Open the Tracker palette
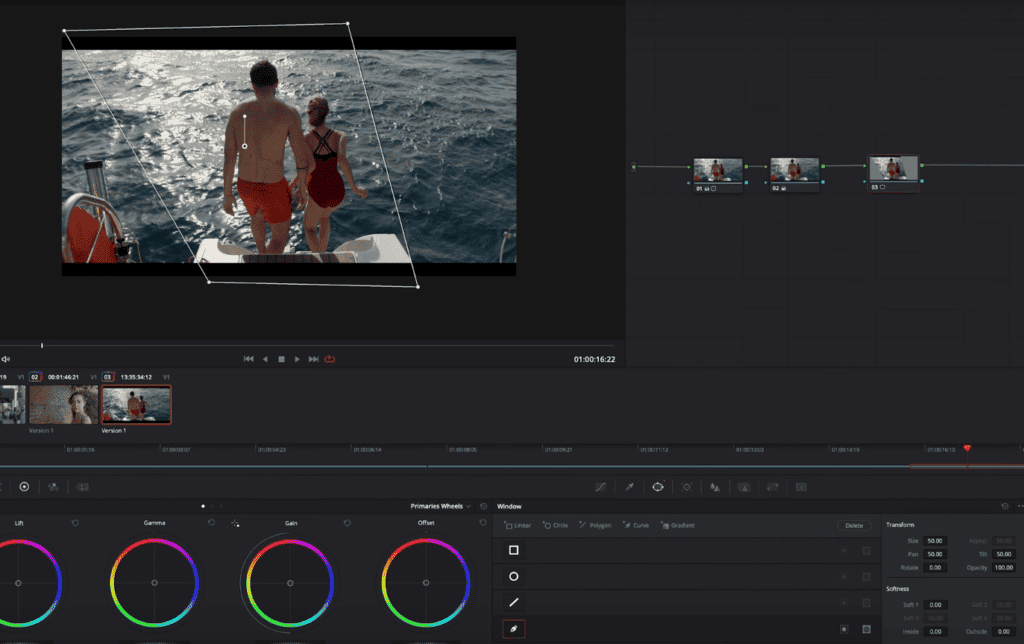 686,487
